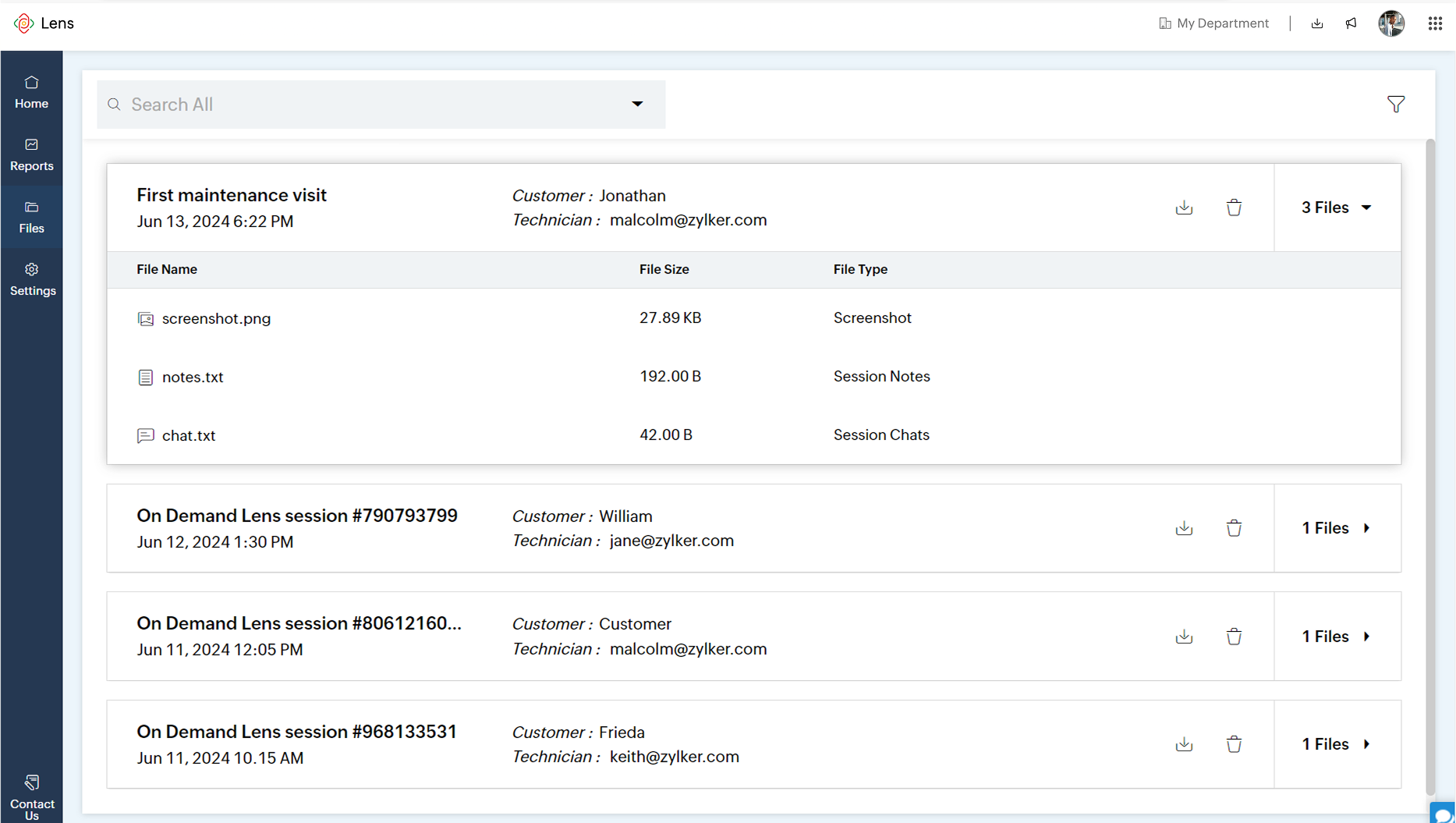Click the chat.txt file icon
Image resolution: width=1456 pixels, height=823 pixels.
pos(146,435)
